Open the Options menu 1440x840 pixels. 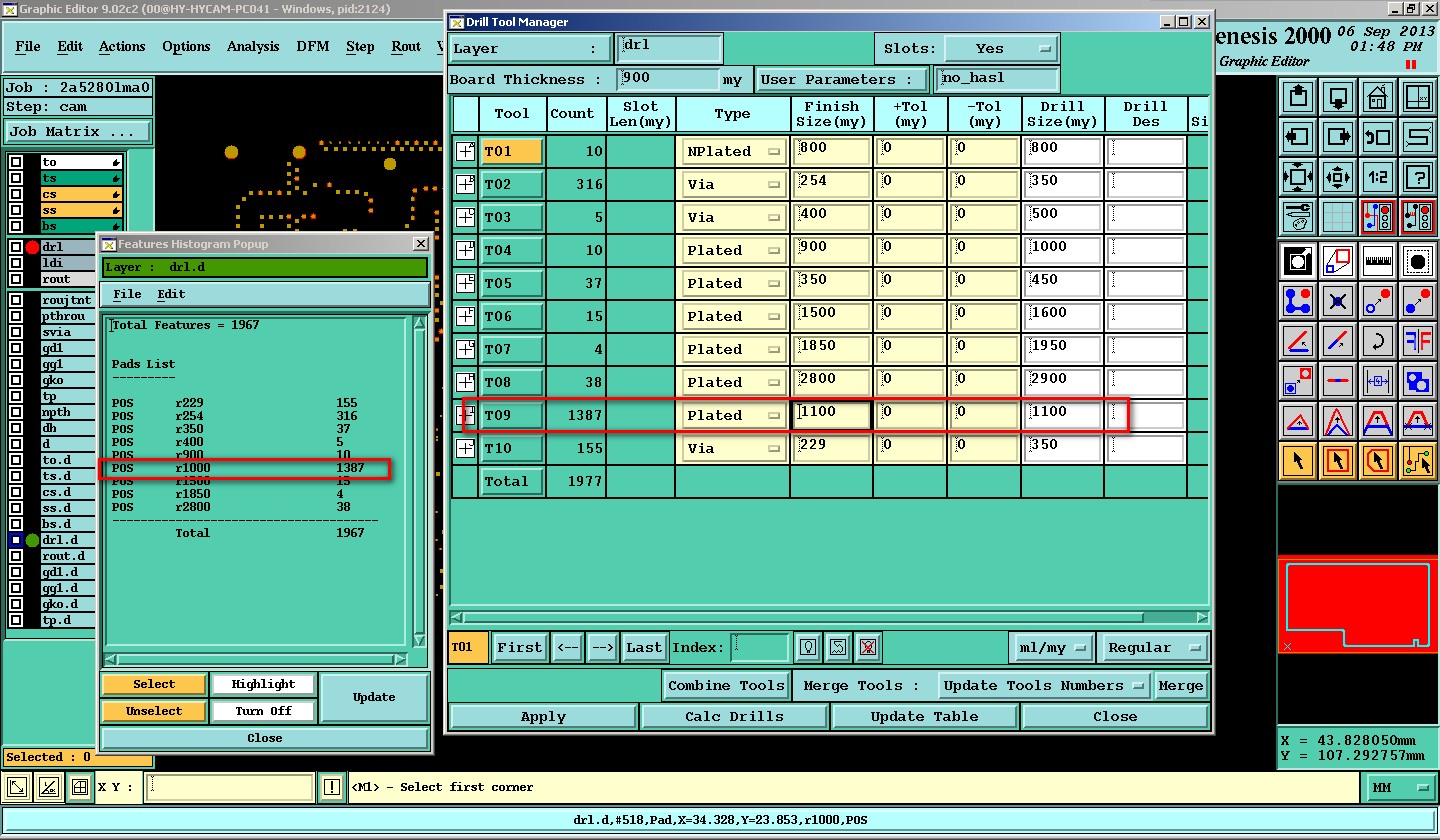pyautogui.click(x=186, y=47)
